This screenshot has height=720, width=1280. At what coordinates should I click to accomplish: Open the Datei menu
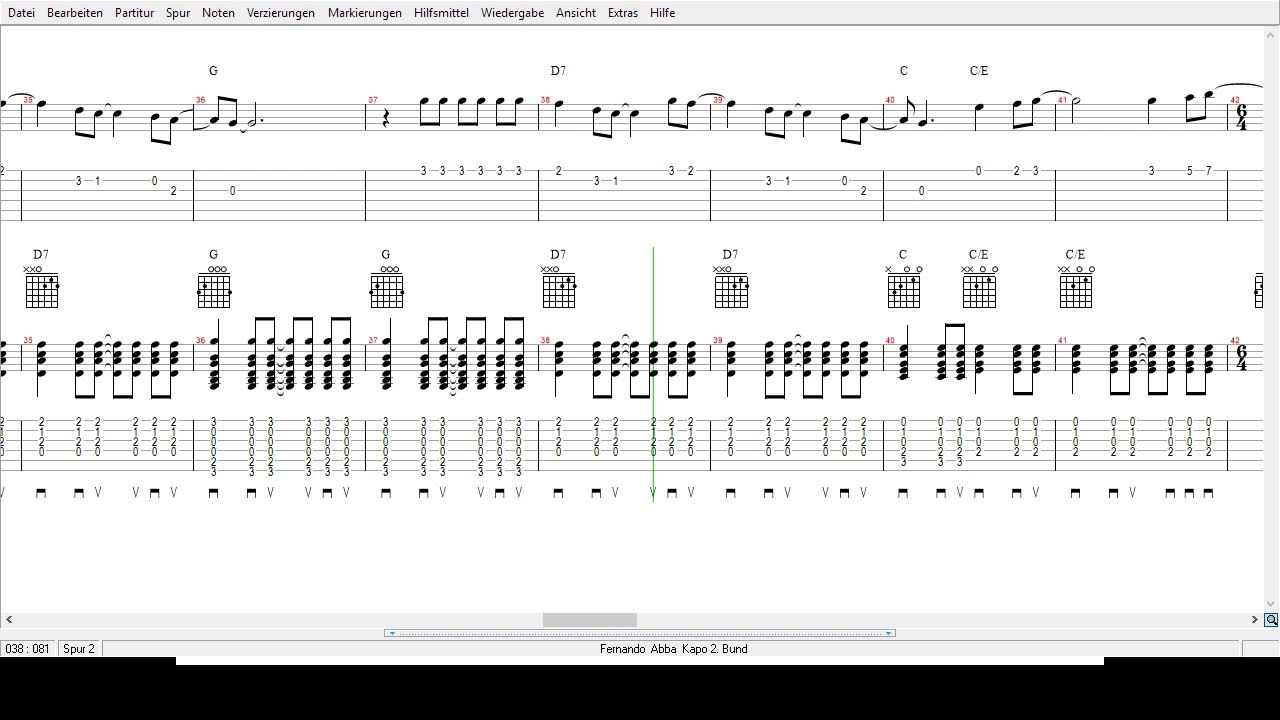(21, 13)
